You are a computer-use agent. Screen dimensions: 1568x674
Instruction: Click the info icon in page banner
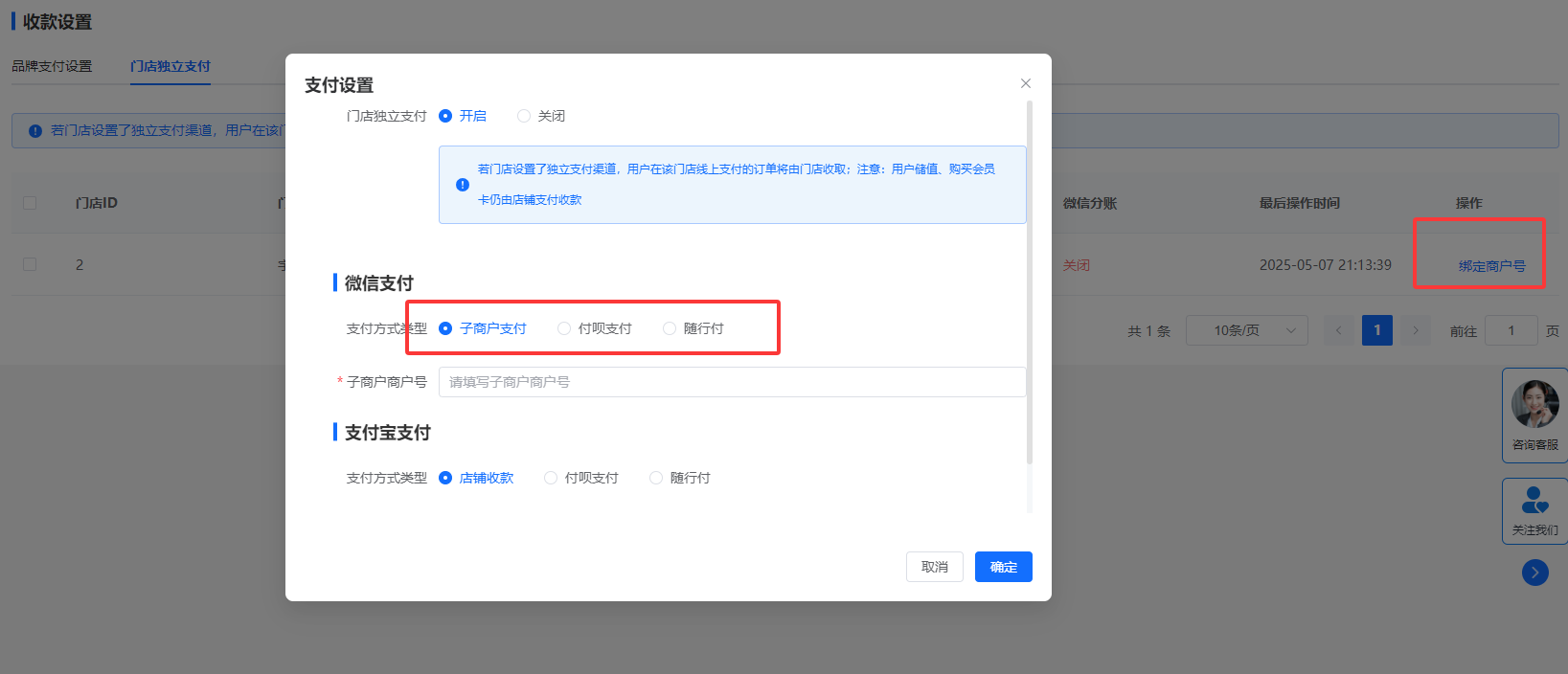click(x=35, y=131)
